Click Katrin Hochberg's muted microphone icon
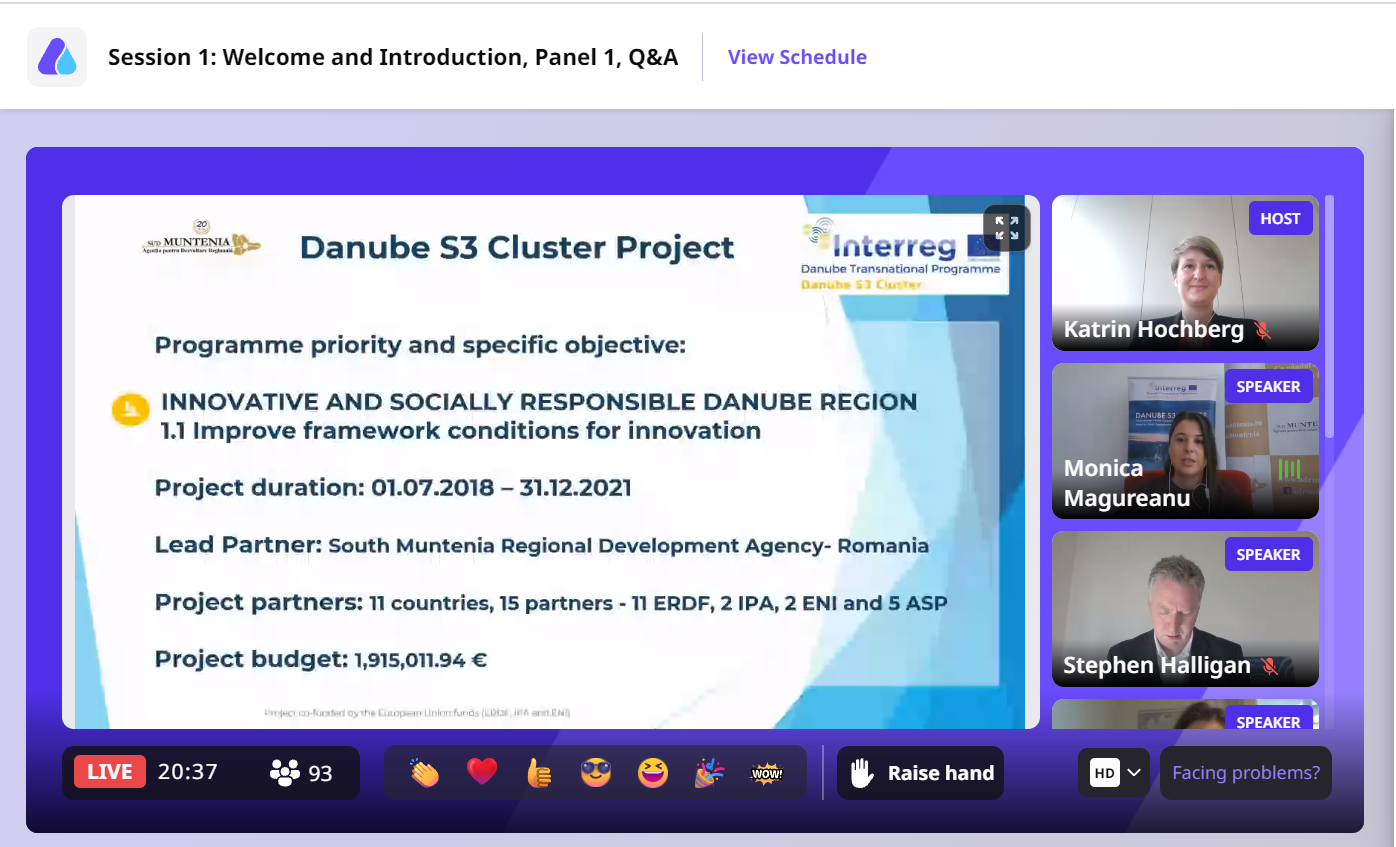Image resolution: width=1396 pixels, height=847 pixels. tap(1263, 330)
